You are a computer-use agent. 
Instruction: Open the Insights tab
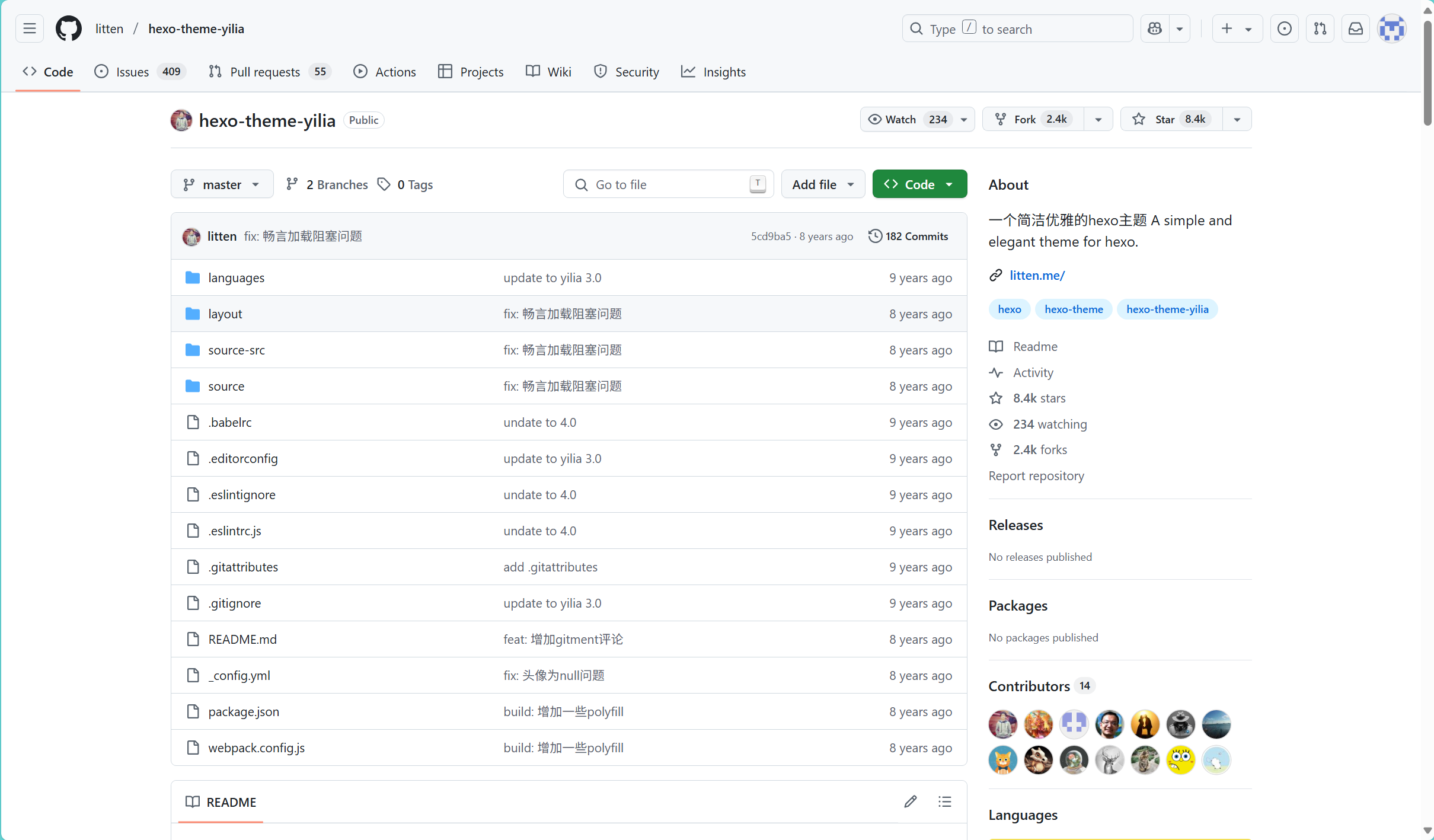pyautogui.click(x=714, y=72)
